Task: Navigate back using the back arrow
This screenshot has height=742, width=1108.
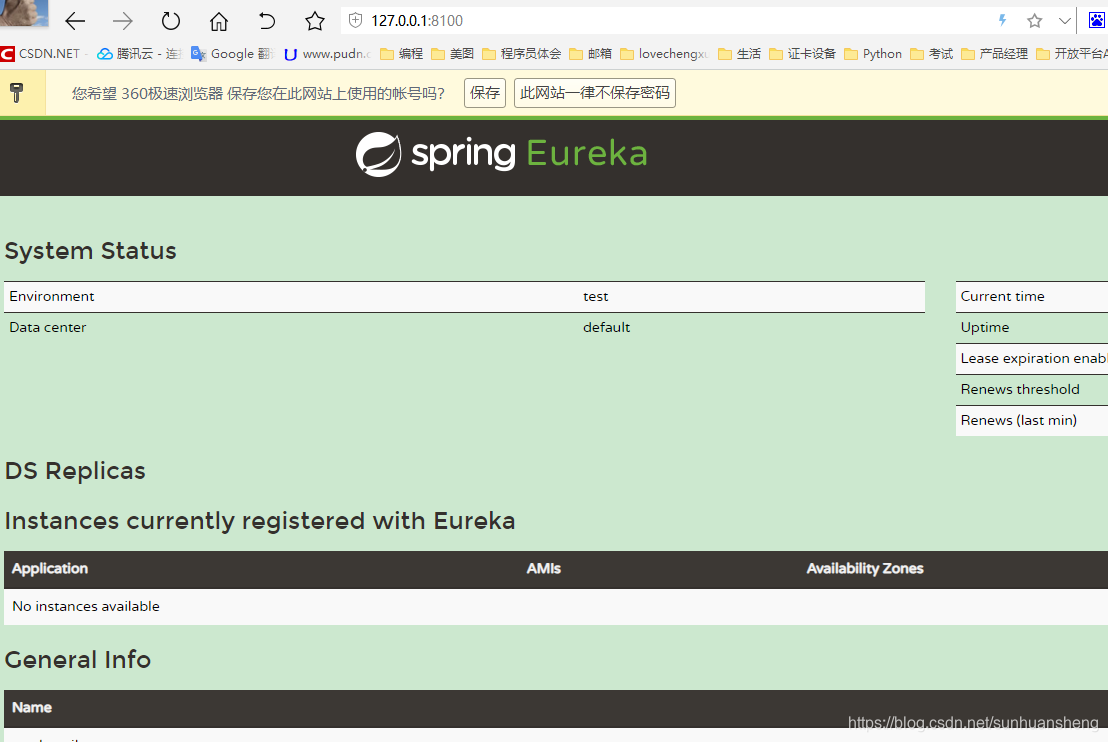Action: point(74,20)
